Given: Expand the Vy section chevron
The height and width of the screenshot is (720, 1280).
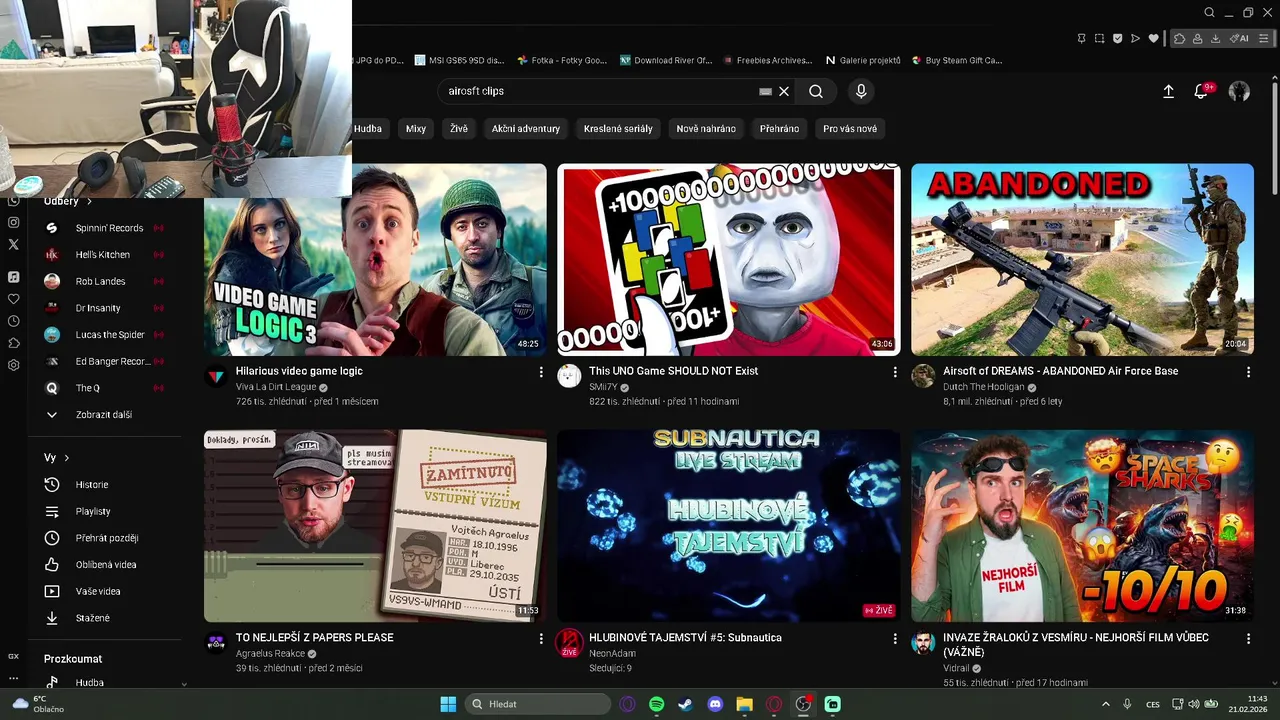Looking at the screenshot, I should 67,458.
